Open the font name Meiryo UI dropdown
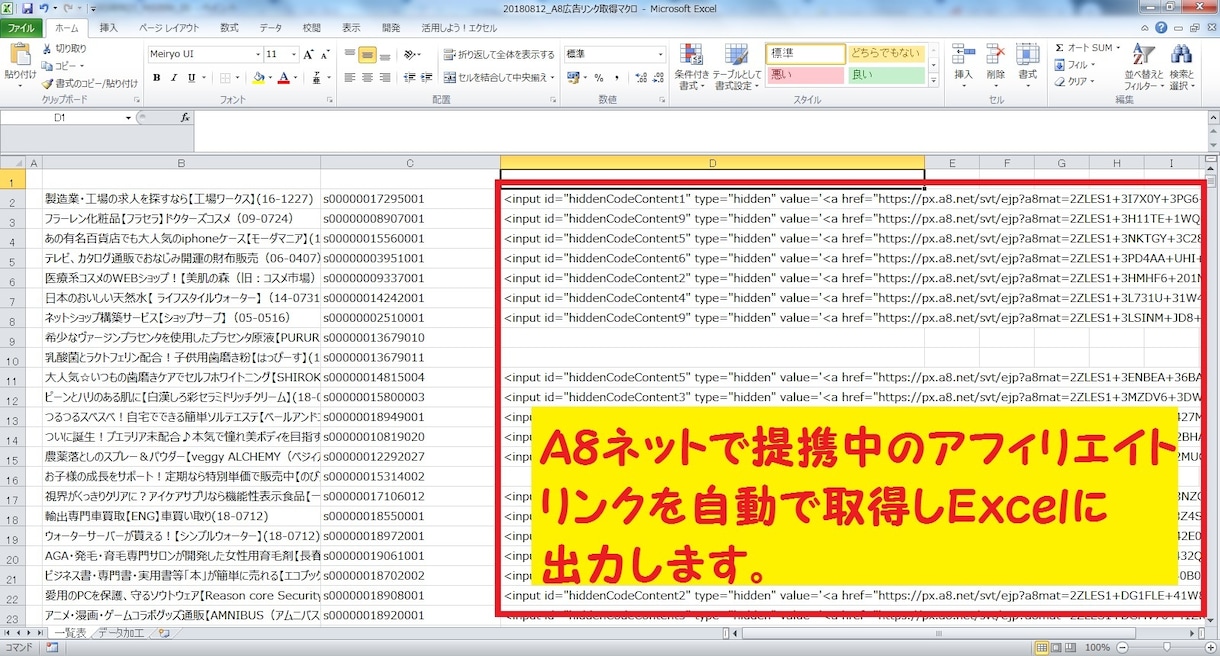 pos(256,54)
